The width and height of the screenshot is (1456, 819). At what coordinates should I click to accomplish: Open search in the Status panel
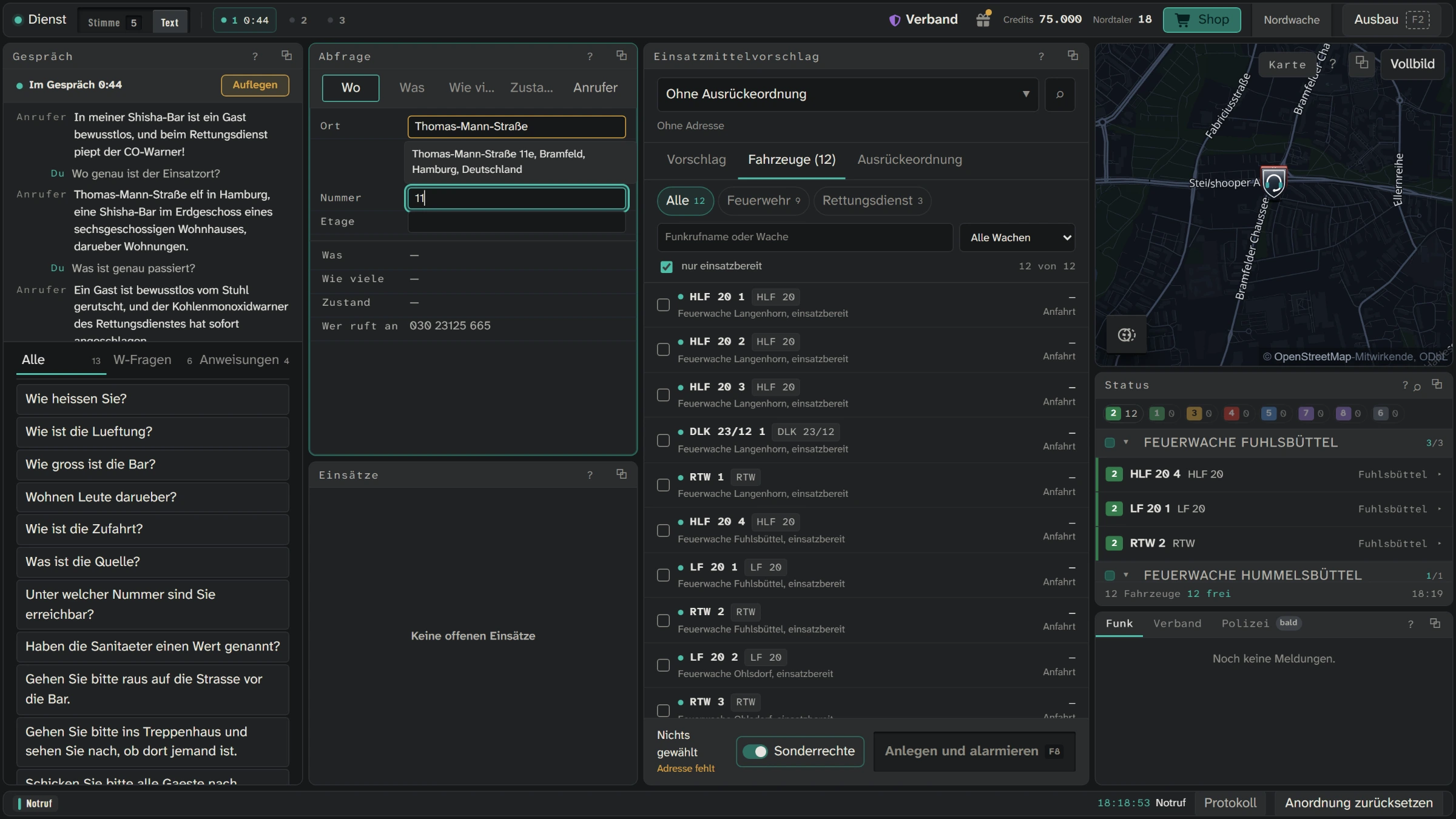1417,386
